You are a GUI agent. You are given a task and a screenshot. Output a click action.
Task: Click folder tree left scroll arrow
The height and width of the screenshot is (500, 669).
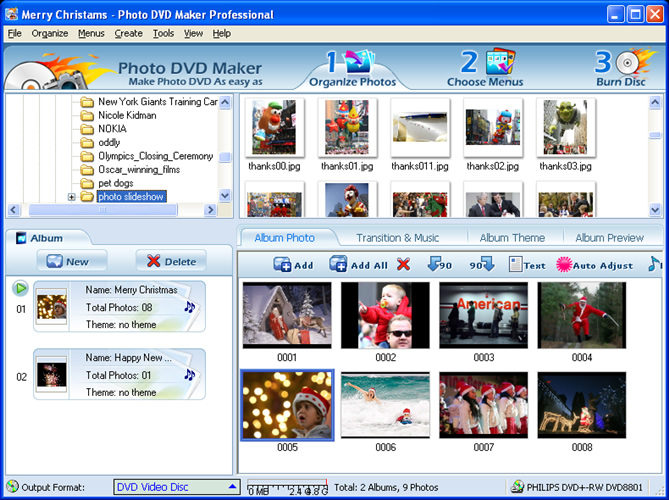(x=14, y=210)
